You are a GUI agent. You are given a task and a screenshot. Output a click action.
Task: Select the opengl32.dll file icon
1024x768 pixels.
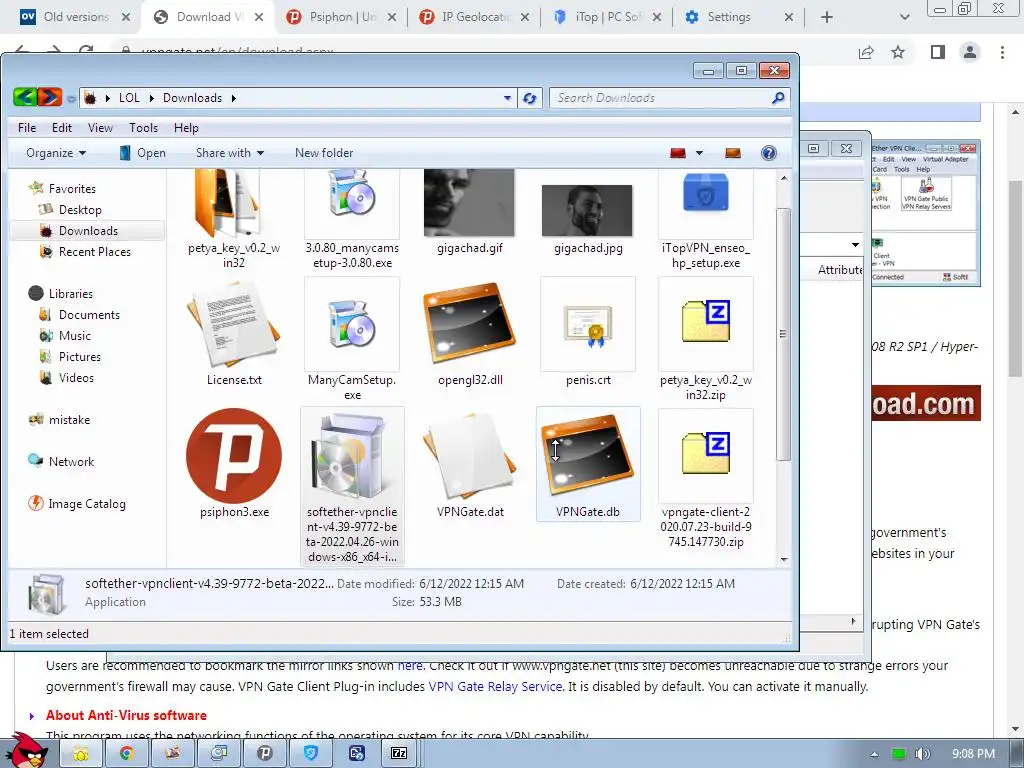[470, 325]
